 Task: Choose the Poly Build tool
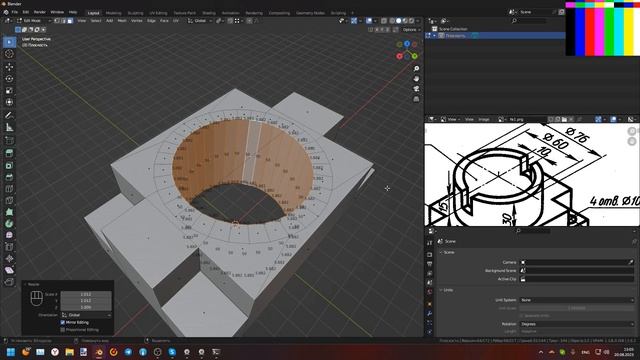[x=9, y=212]
